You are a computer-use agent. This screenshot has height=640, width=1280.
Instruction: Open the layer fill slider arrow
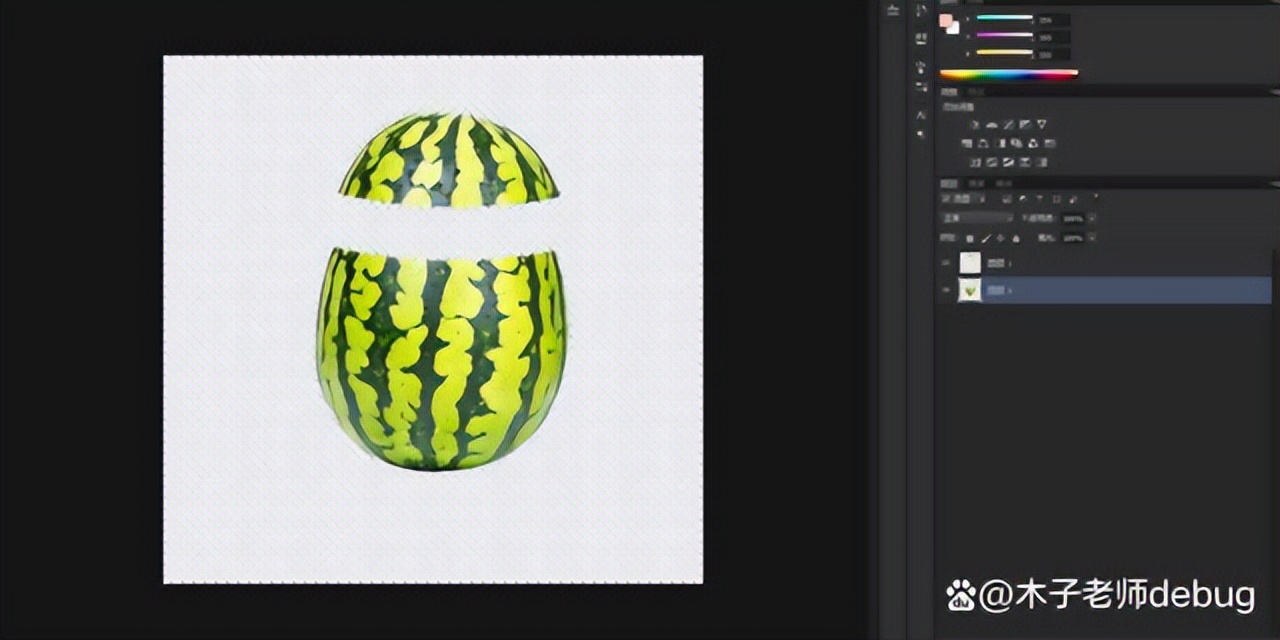pyautogui.click(x=1092, y=238)
